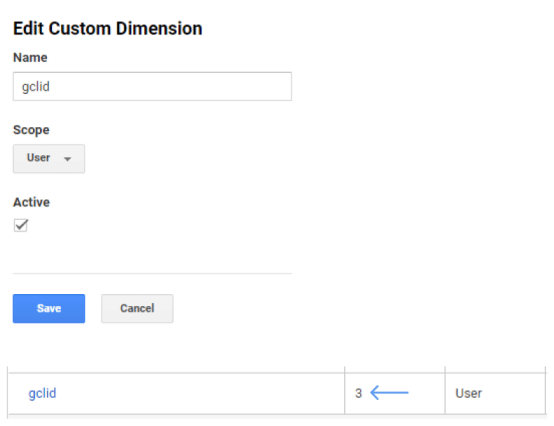554x426 pixels.
Task: Click the Scope label above the dropdown
Action: coord(31,130)
